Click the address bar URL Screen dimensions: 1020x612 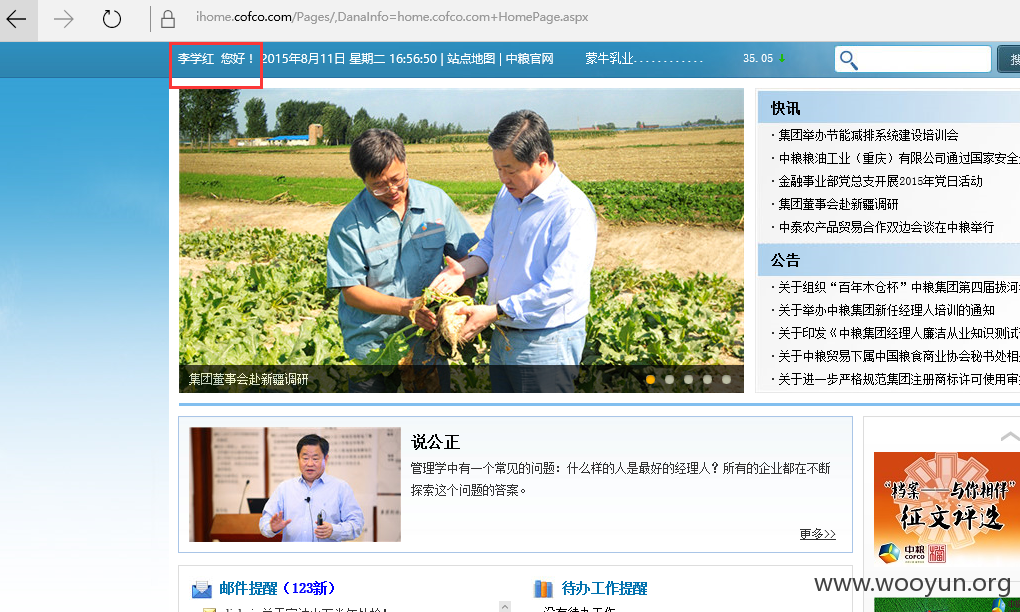coord(392,17)
